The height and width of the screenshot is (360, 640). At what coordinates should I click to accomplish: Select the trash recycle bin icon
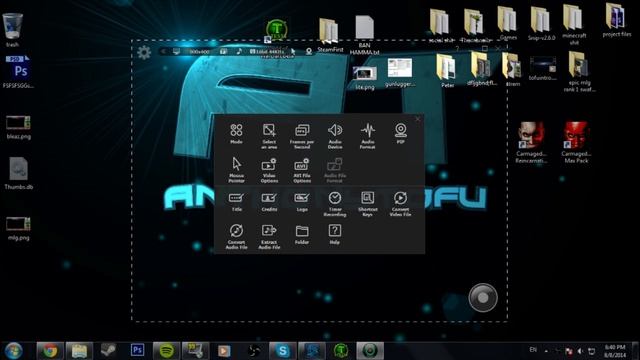click(x=12, y=30)
